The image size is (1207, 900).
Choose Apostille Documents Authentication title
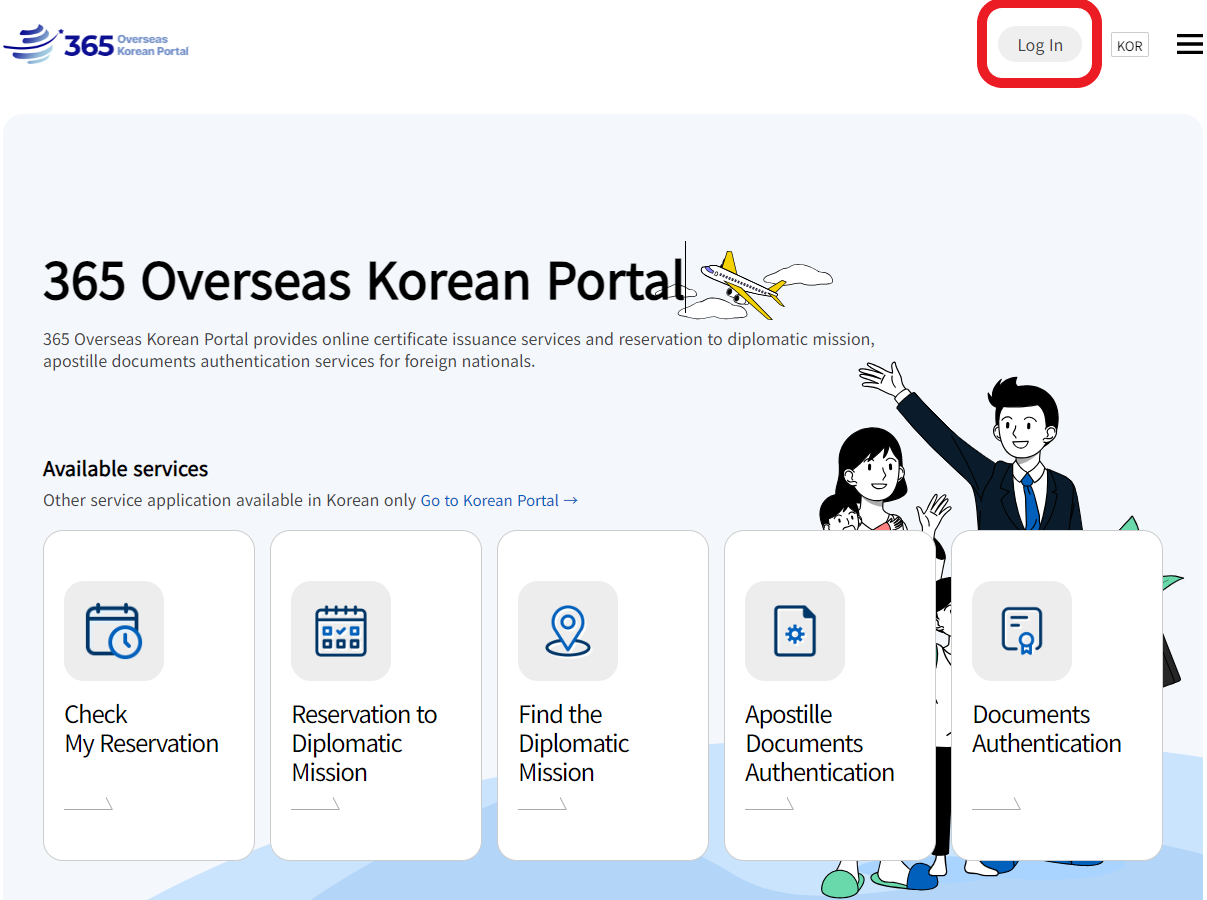tap(819, 743)
